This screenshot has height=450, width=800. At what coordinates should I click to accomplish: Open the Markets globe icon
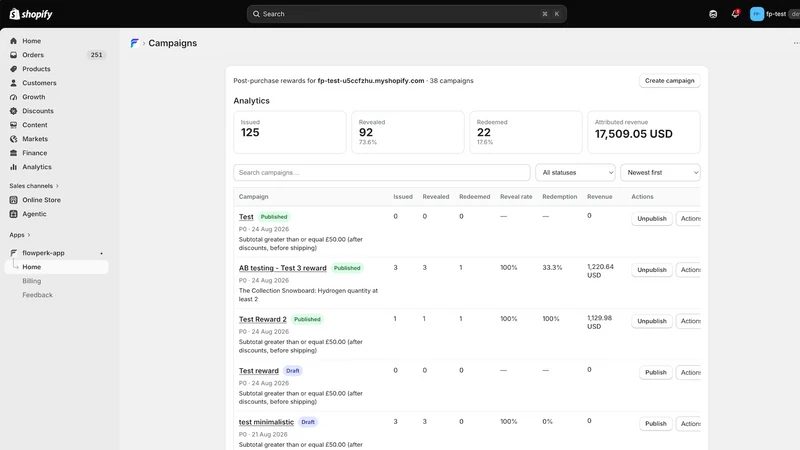click(x=14, y=139)
